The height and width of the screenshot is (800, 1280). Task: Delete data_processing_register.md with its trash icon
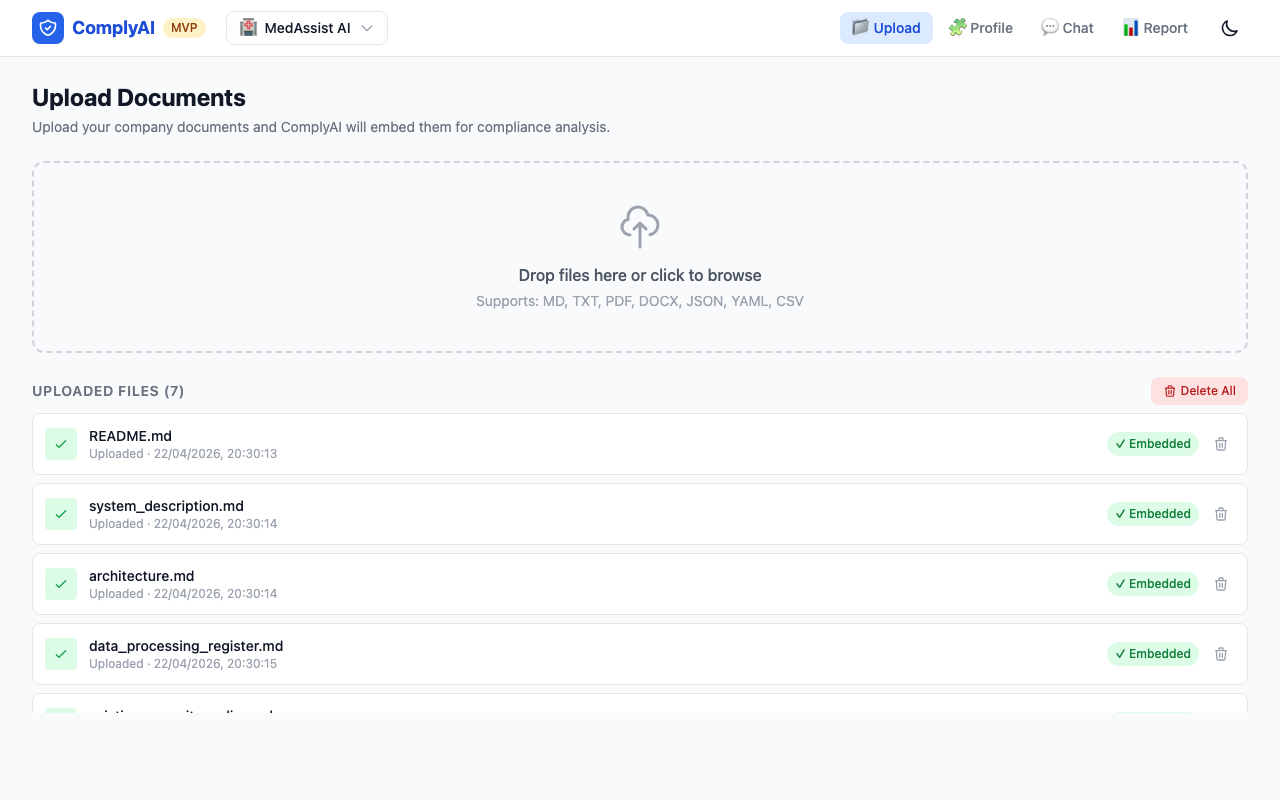(x=1221, y=654)
